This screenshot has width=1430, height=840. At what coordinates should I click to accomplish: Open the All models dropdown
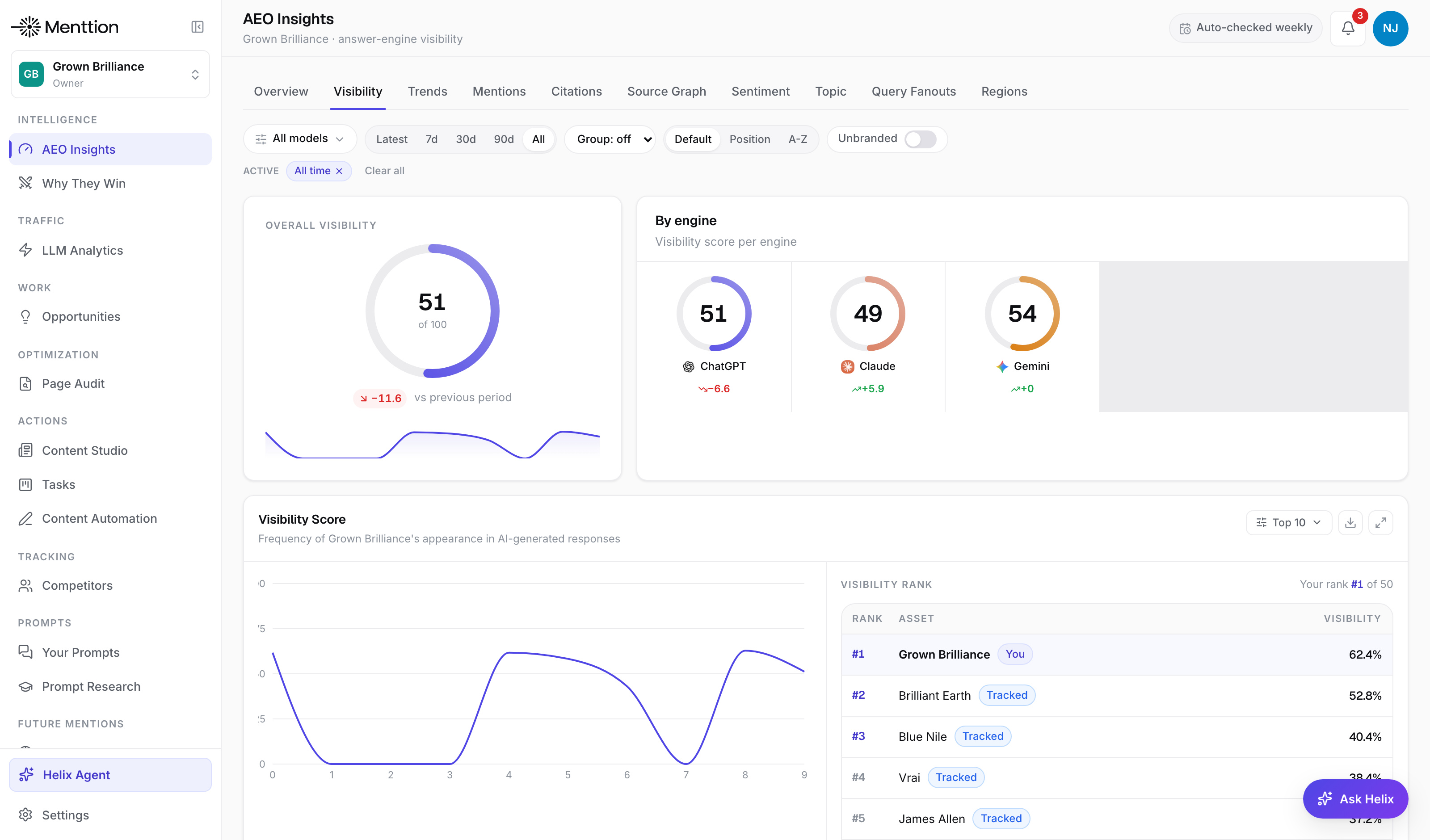tap(299, 139)
